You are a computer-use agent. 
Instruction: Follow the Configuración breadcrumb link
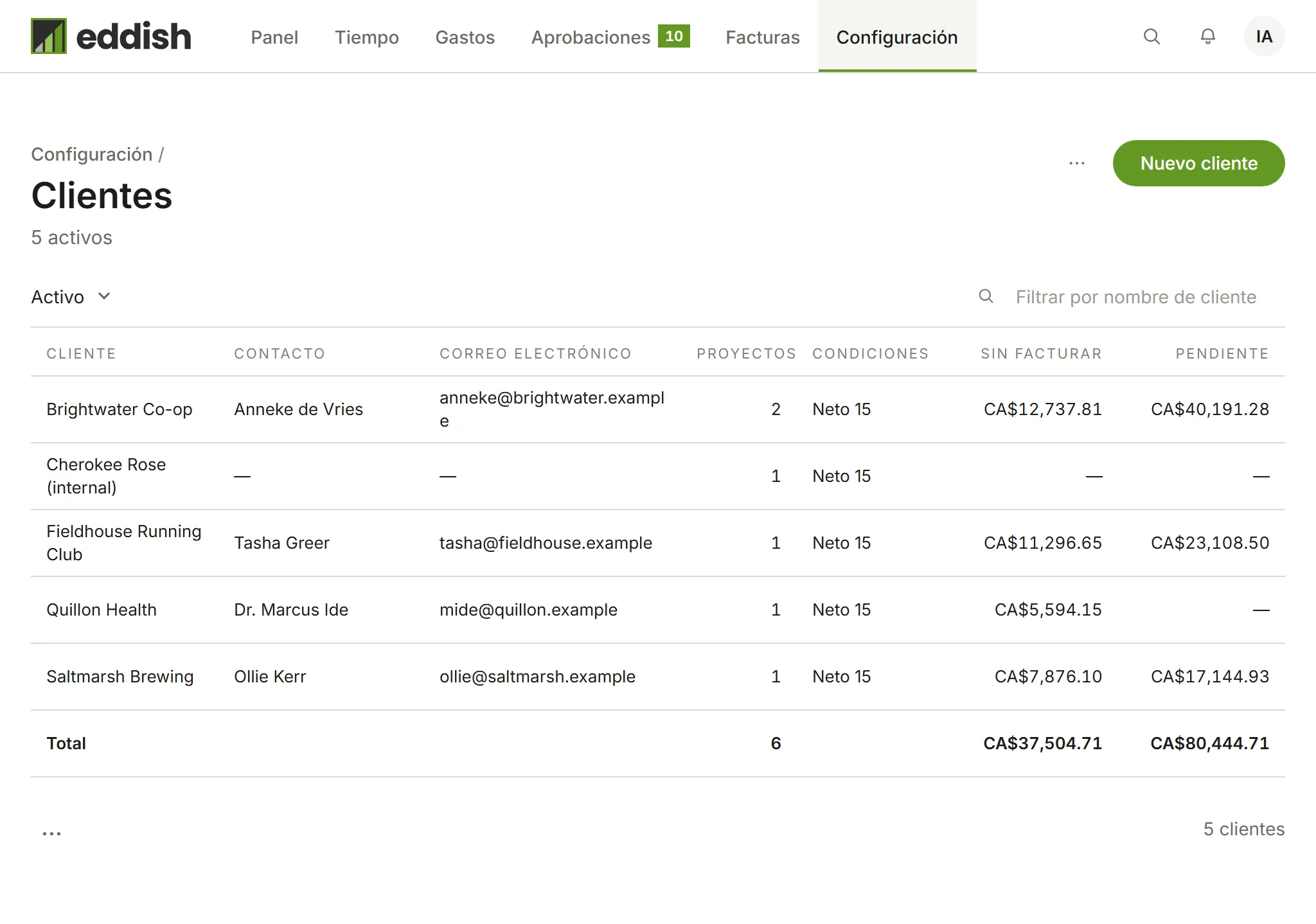92,154
